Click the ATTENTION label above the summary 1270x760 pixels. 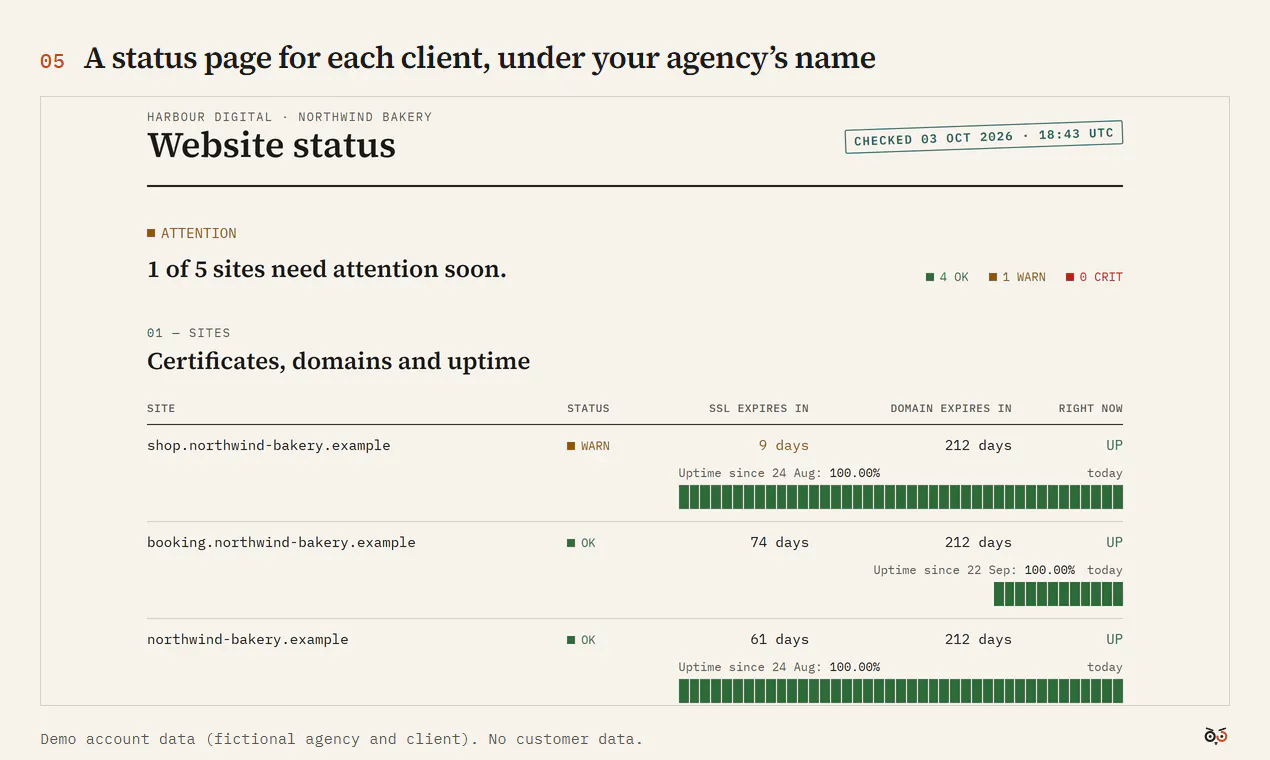[x=192, y=233]
